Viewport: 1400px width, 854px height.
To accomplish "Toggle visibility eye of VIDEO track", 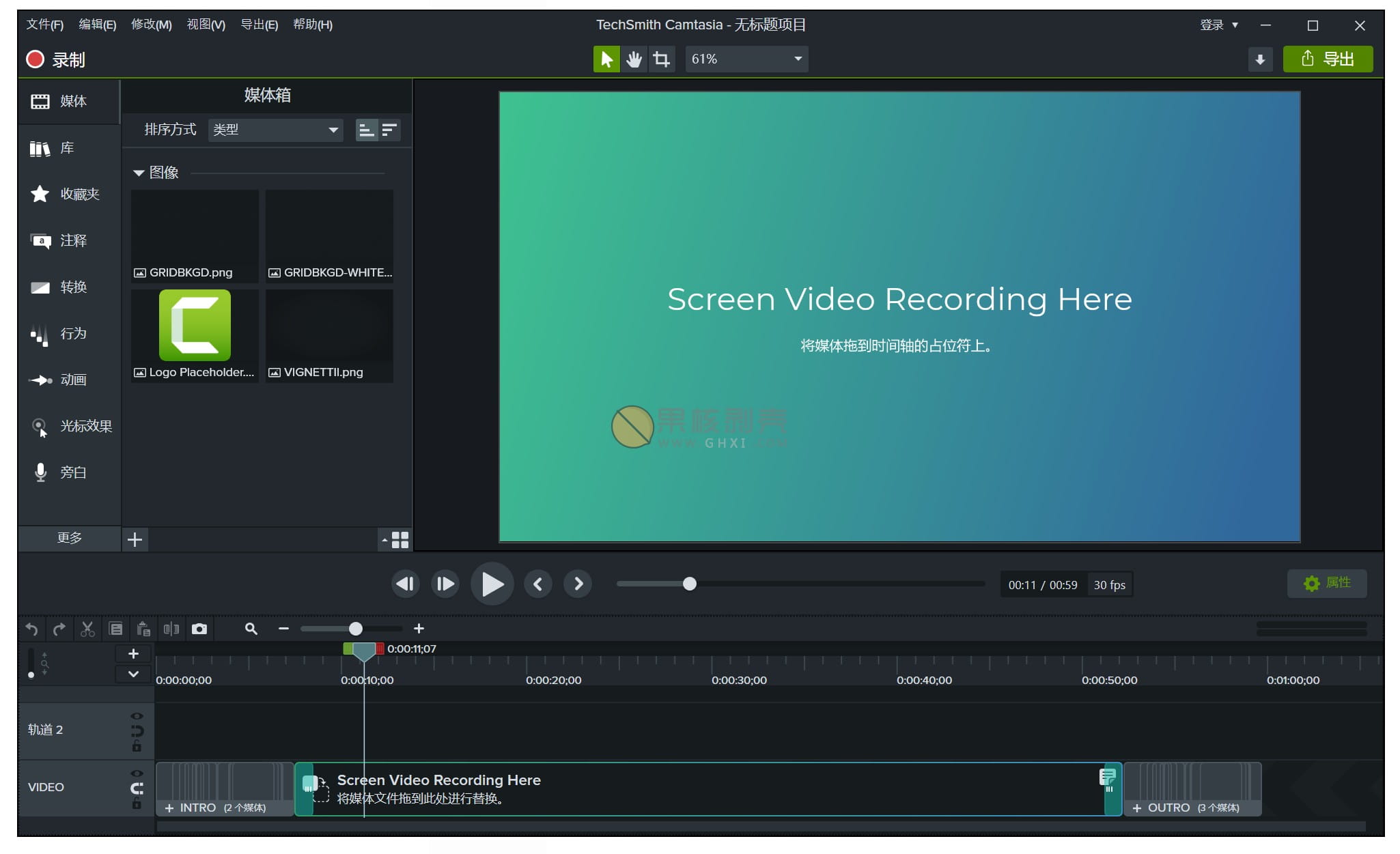I will 137,774.
